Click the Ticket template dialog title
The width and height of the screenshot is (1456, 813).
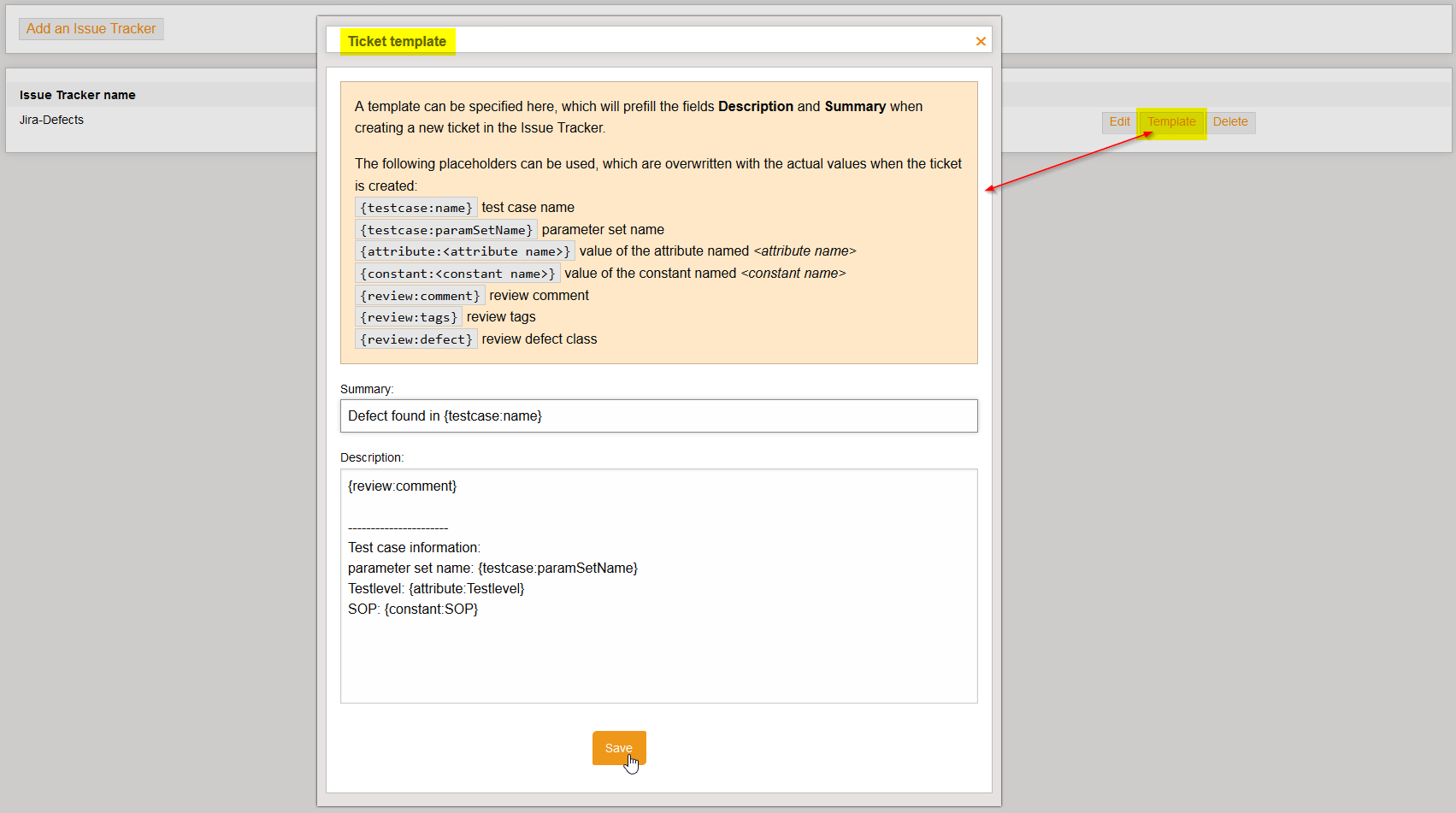pos(397,41)
